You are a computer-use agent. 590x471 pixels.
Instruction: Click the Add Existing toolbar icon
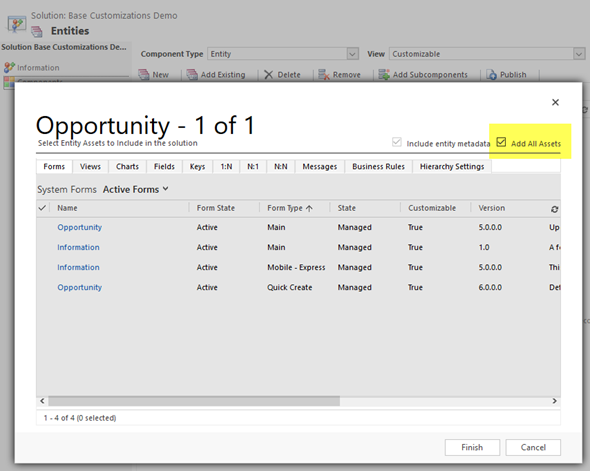point(192,74)
